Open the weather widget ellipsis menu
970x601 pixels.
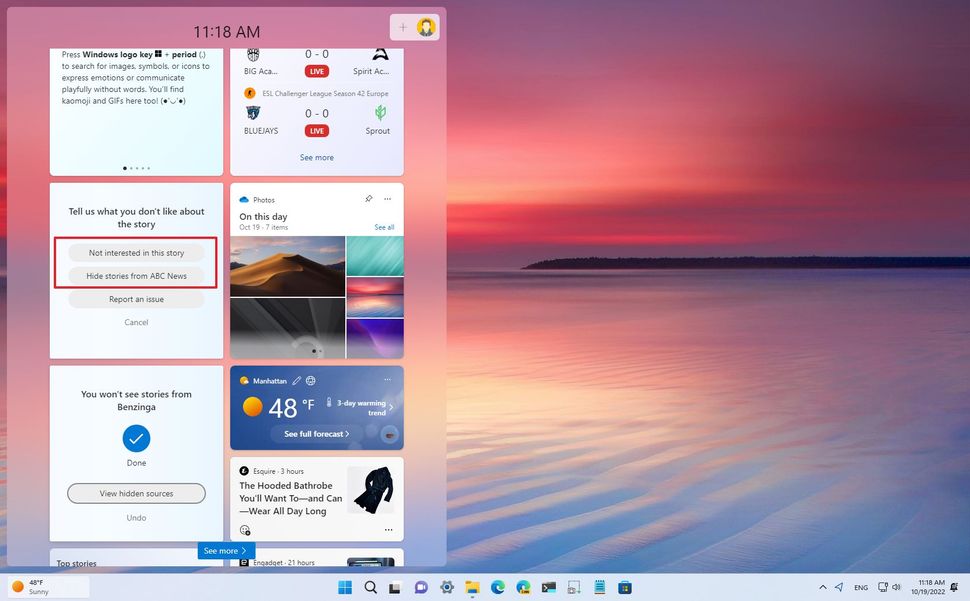coord(387,380)
